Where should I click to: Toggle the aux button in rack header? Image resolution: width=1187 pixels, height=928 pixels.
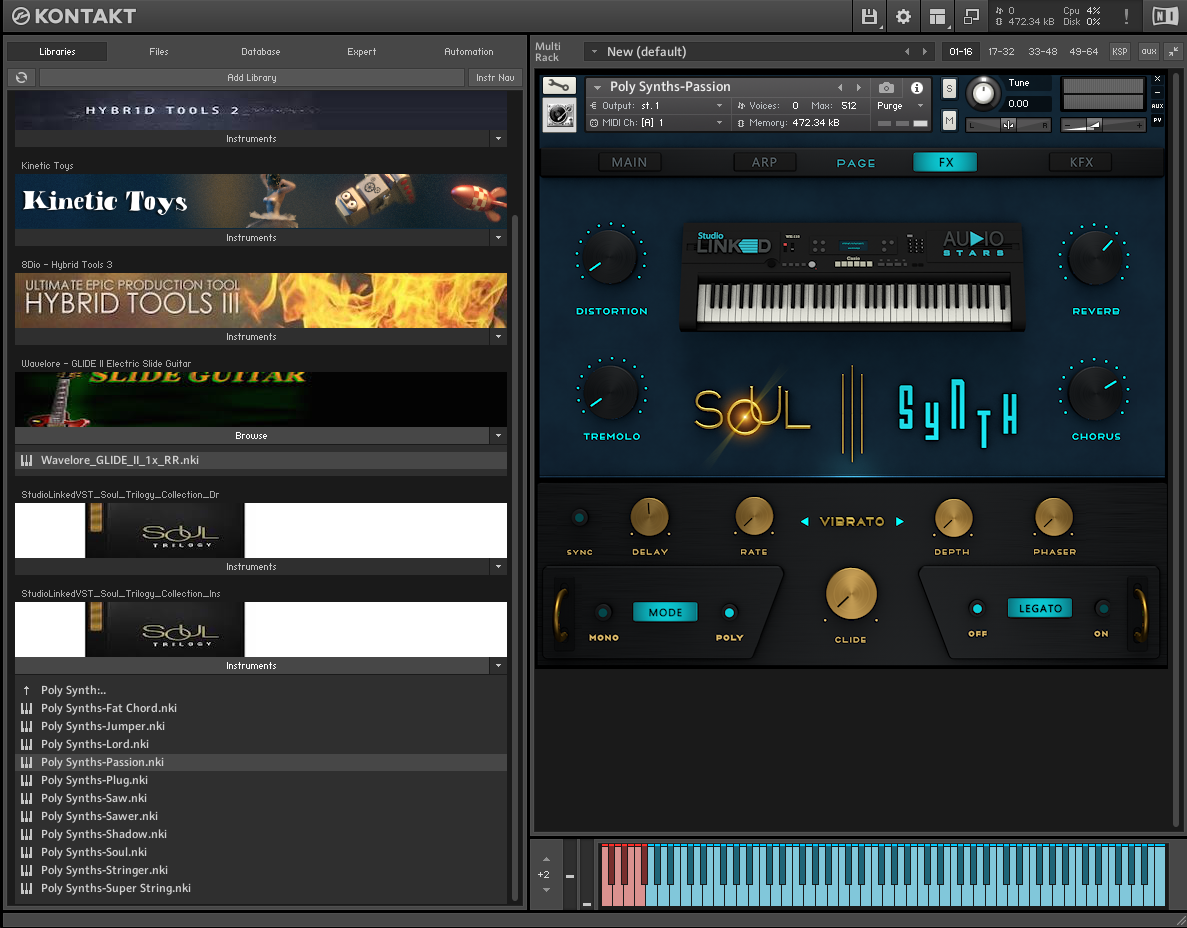click(x=1148, y=51)
